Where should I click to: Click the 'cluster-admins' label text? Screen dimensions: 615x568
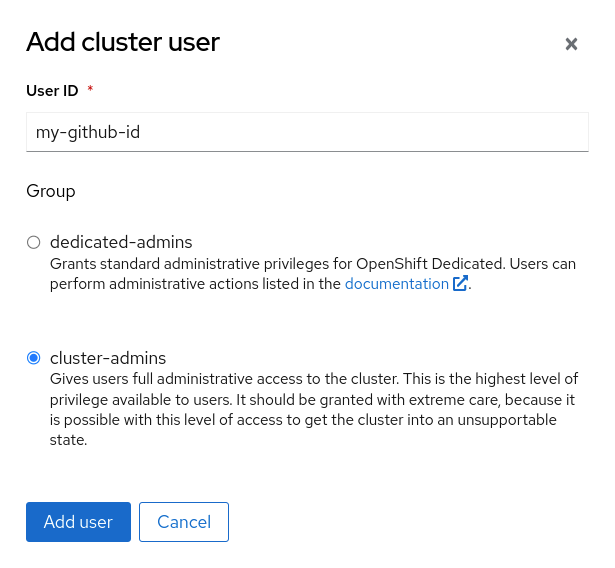[x=108, y=358]
